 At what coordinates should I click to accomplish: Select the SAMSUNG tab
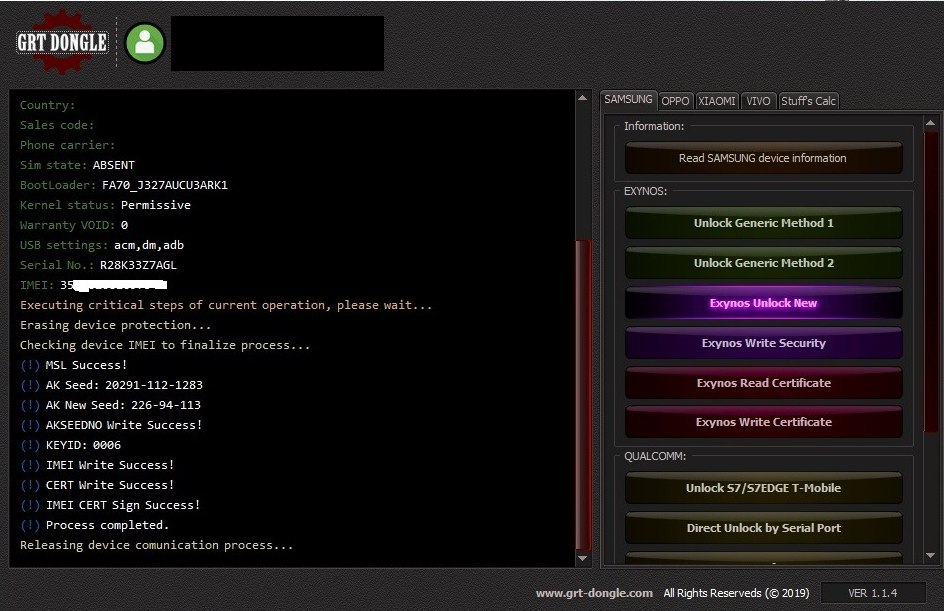pos(628,100)
